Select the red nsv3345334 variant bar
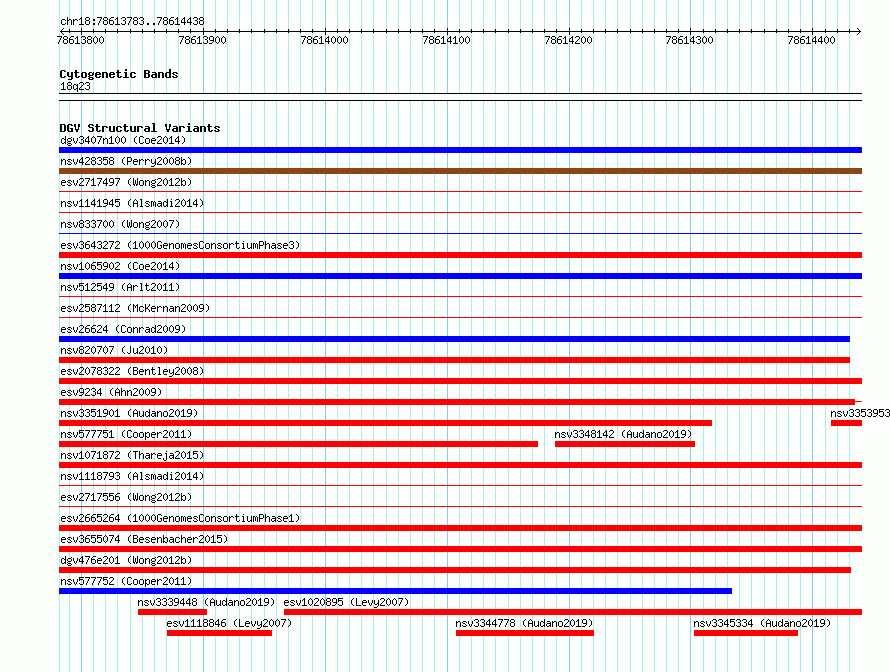The width and height of the screenshot is (890, 672). (746, 633)
